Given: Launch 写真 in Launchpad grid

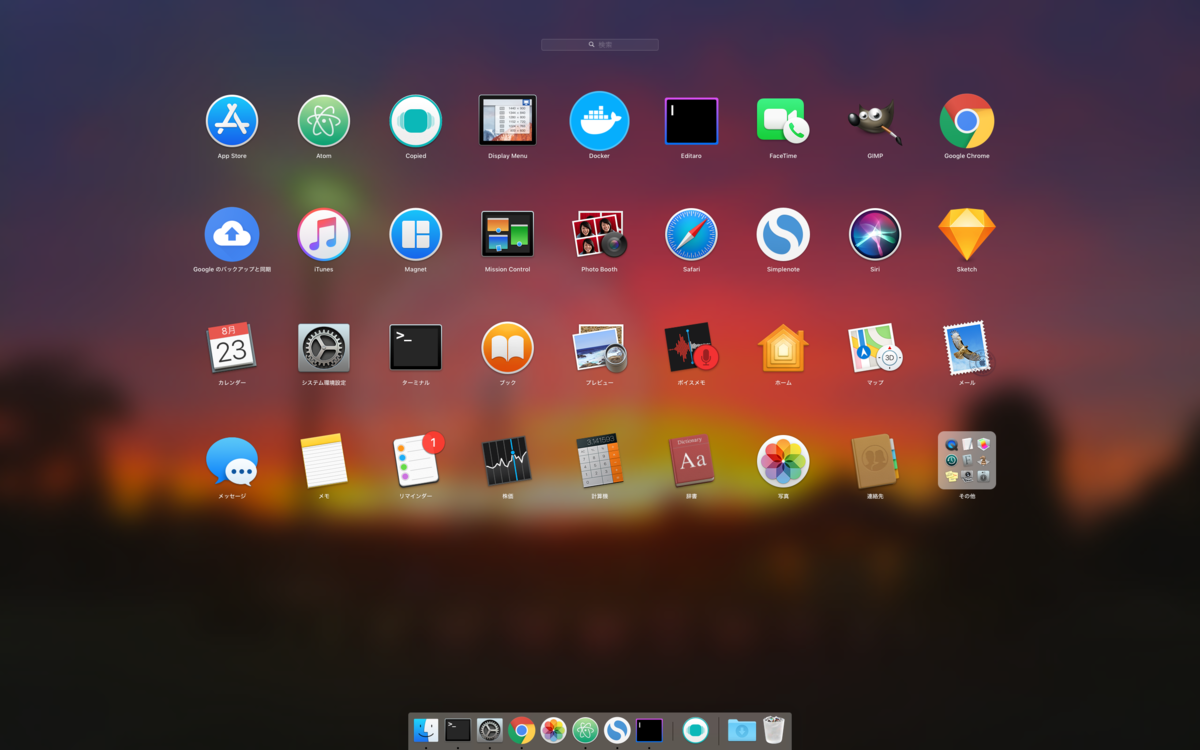Looking at the screenshot, I should click(x=783, y=461).
